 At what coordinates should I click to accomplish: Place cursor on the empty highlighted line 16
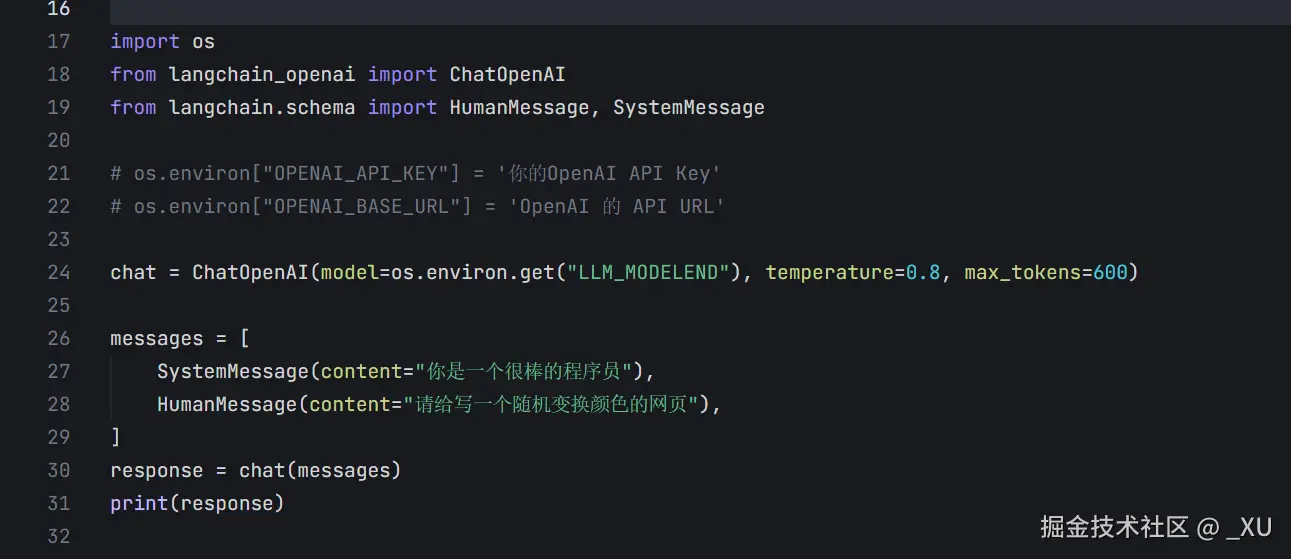point(600,10)
